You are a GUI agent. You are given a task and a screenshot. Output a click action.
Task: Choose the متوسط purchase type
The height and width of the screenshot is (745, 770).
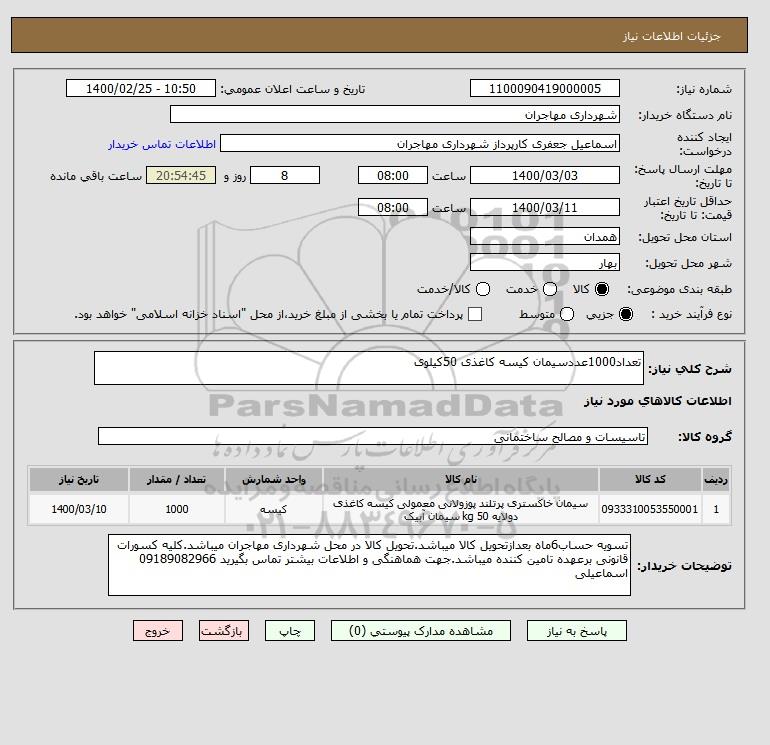click(567, 314)
